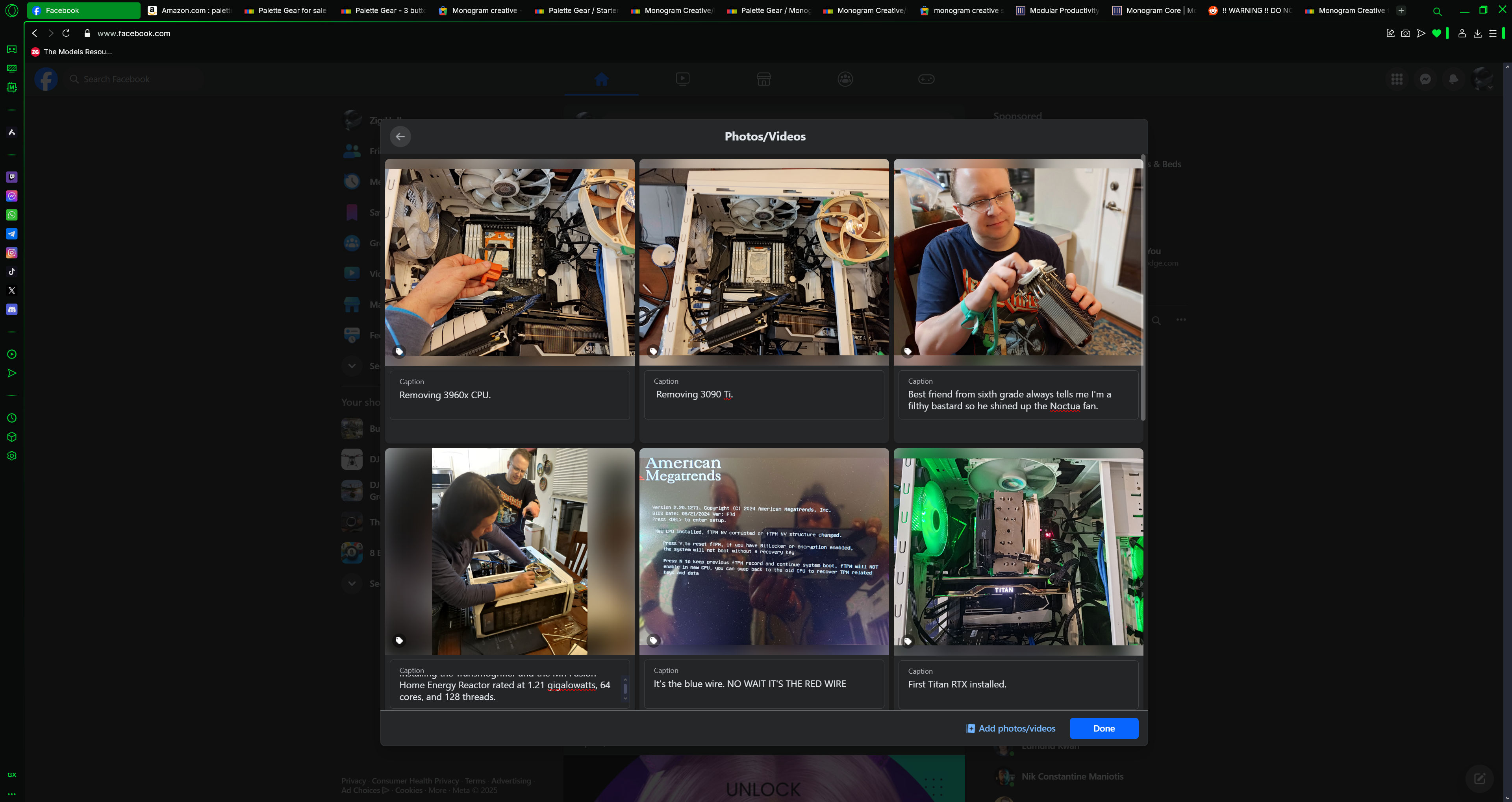Open Aria AI sidebar icon
The width and height of the screenshot is (1512, 802).
12,132
